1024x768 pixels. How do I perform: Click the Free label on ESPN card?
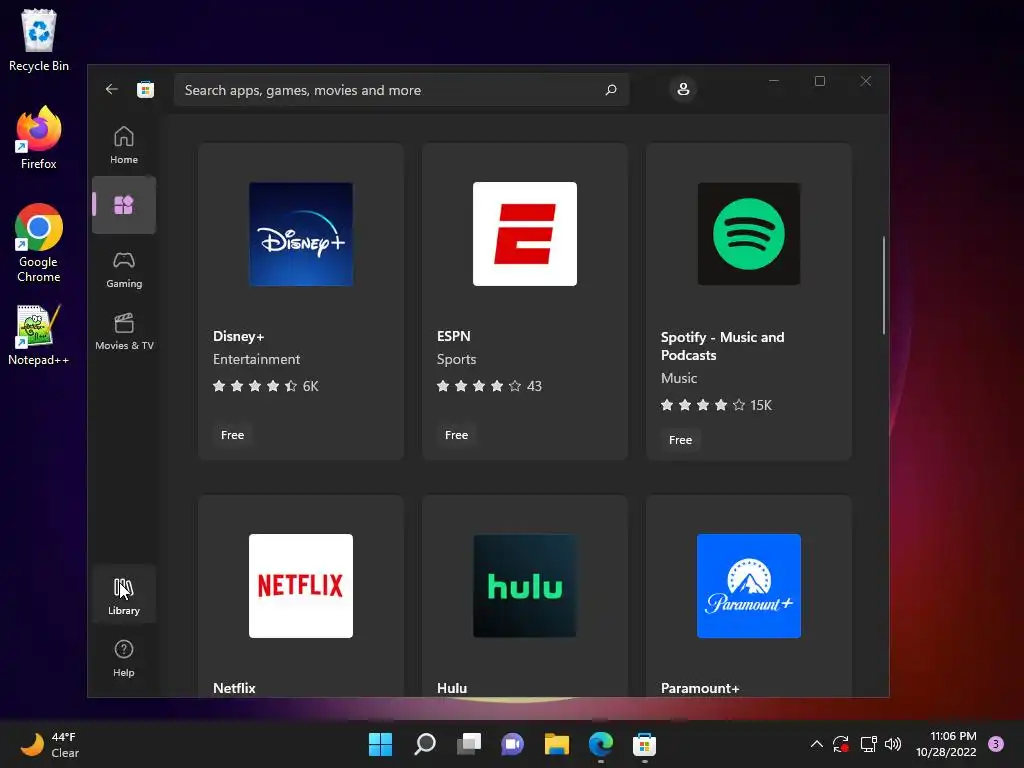click(x=456, y=435)
